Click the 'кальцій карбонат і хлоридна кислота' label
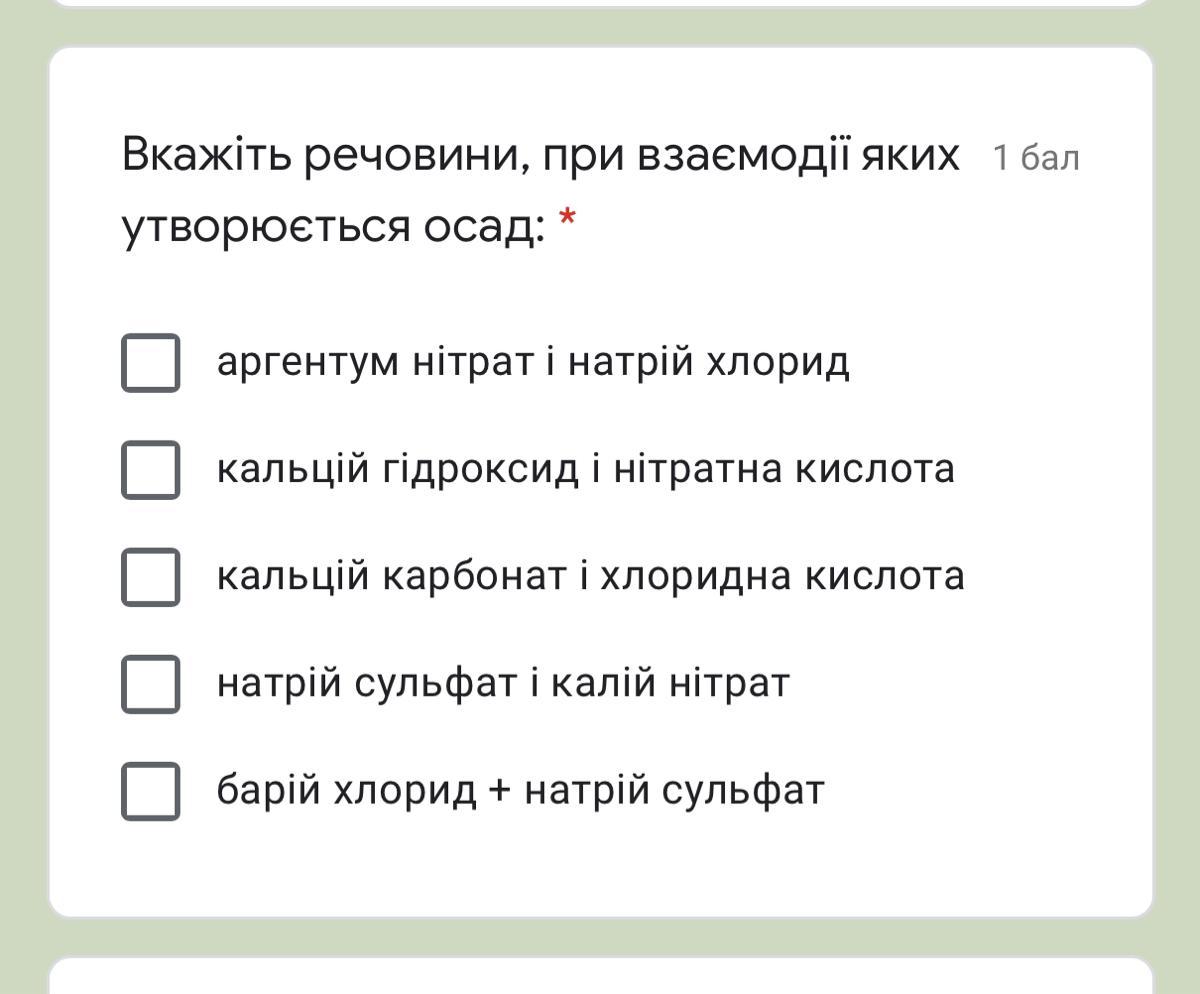 [x=590, y=576]
